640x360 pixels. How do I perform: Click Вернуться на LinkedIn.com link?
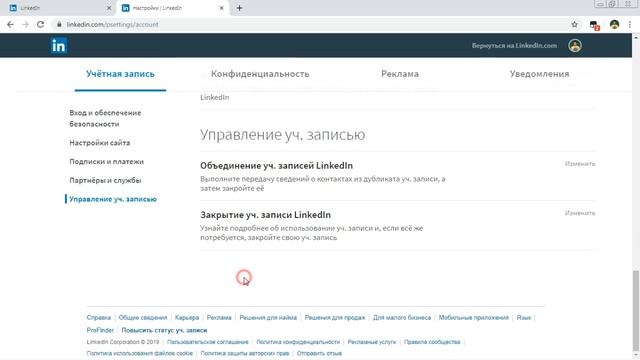pyautogui.click(x=514, y=46)
